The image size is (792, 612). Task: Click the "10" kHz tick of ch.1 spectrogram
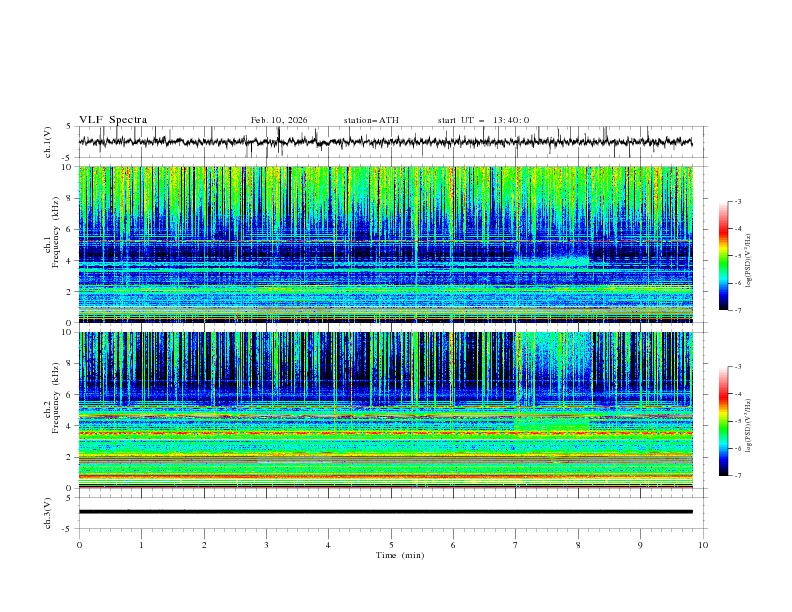tap(67, 167)
